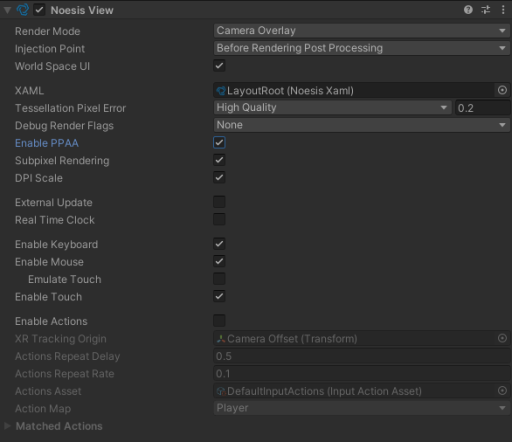Check the Enable Actions checkbox
The image size is (512, 442).
click(219, 321)
